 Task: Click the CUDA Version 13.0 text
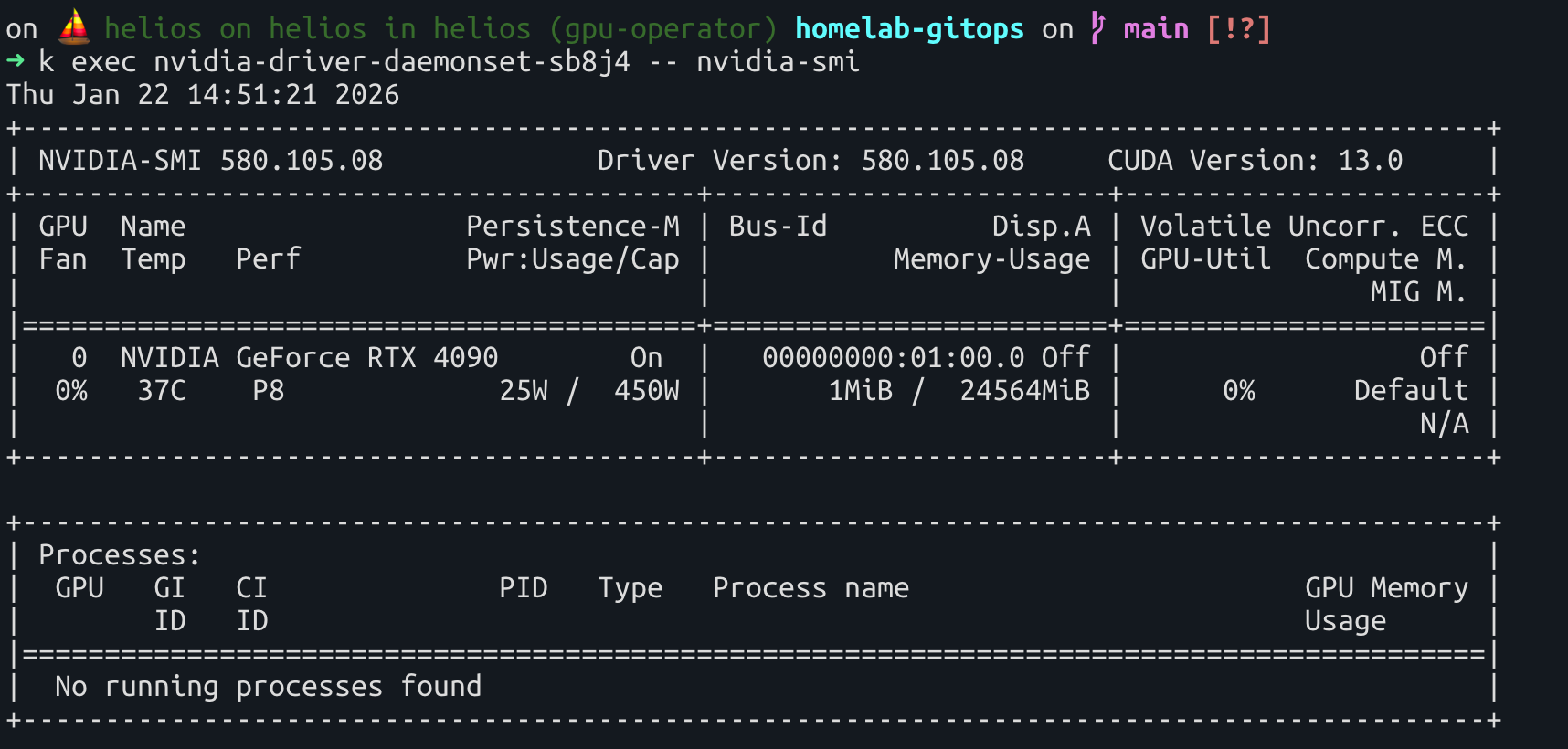(1255, 160)
